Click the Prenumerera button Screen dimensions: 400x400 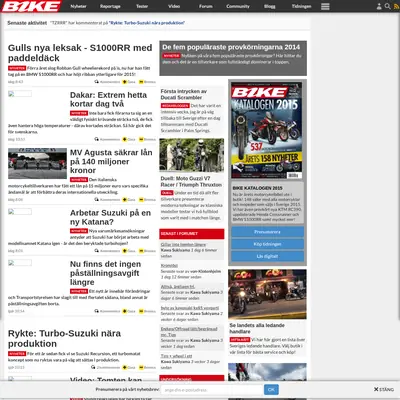(x=267, y=232)
